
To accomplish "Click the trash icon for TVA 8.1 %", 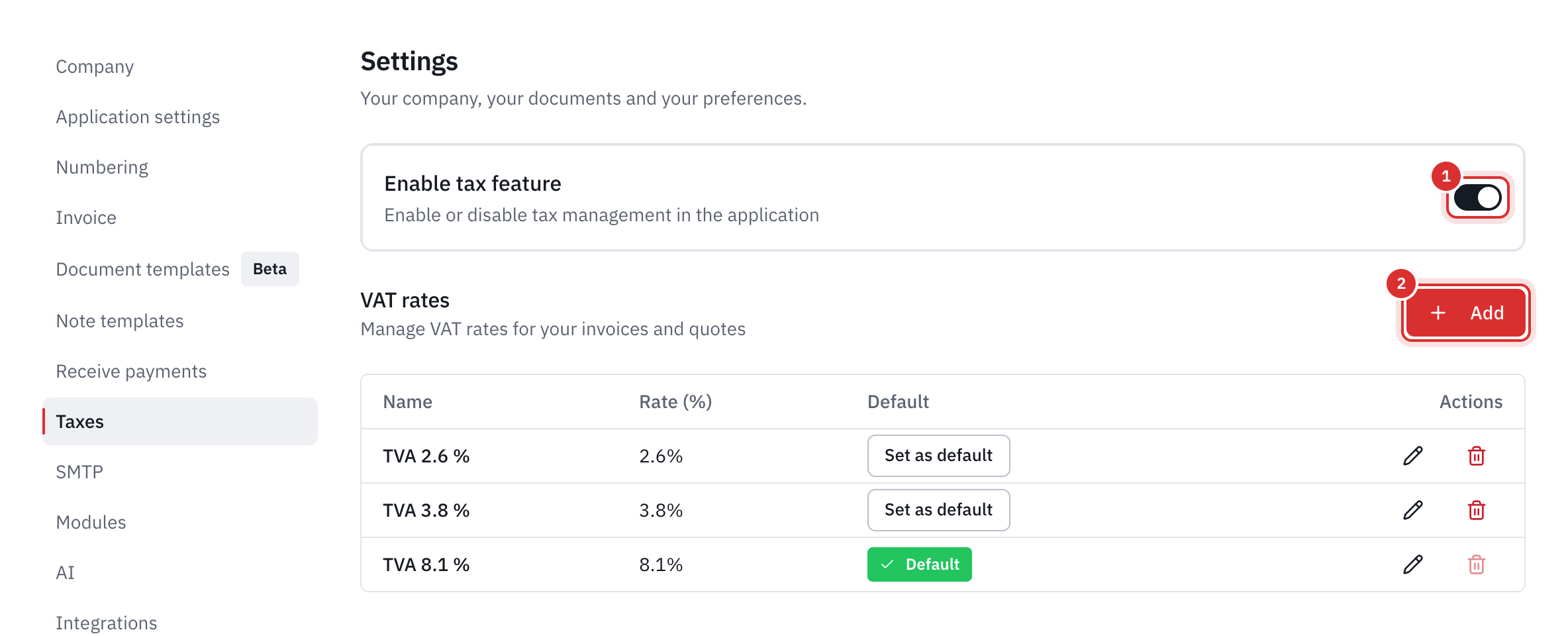I will point(1476,564).
